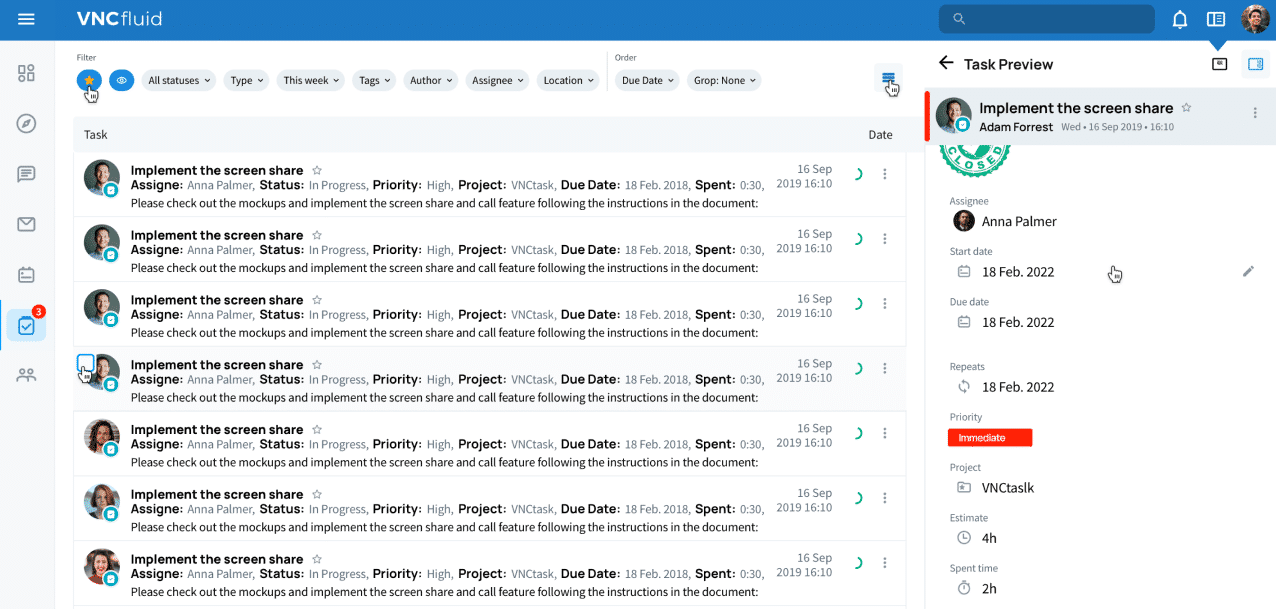
Task: Open the tasks tab with badge in sidebar
Action: point(27,325)
